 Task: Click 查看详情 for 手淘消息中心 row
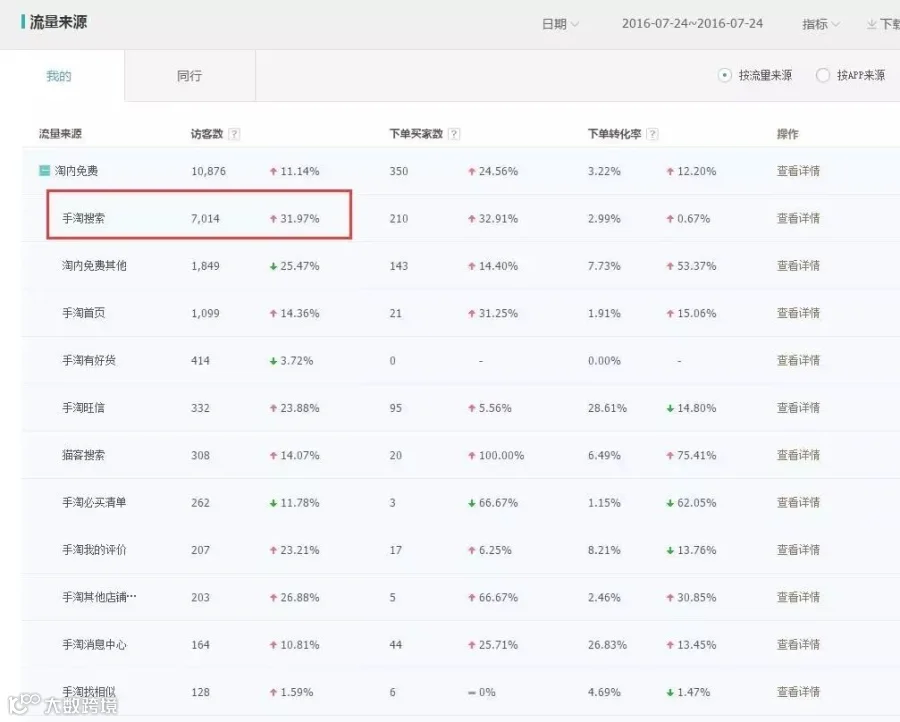[x=798, y=645]
